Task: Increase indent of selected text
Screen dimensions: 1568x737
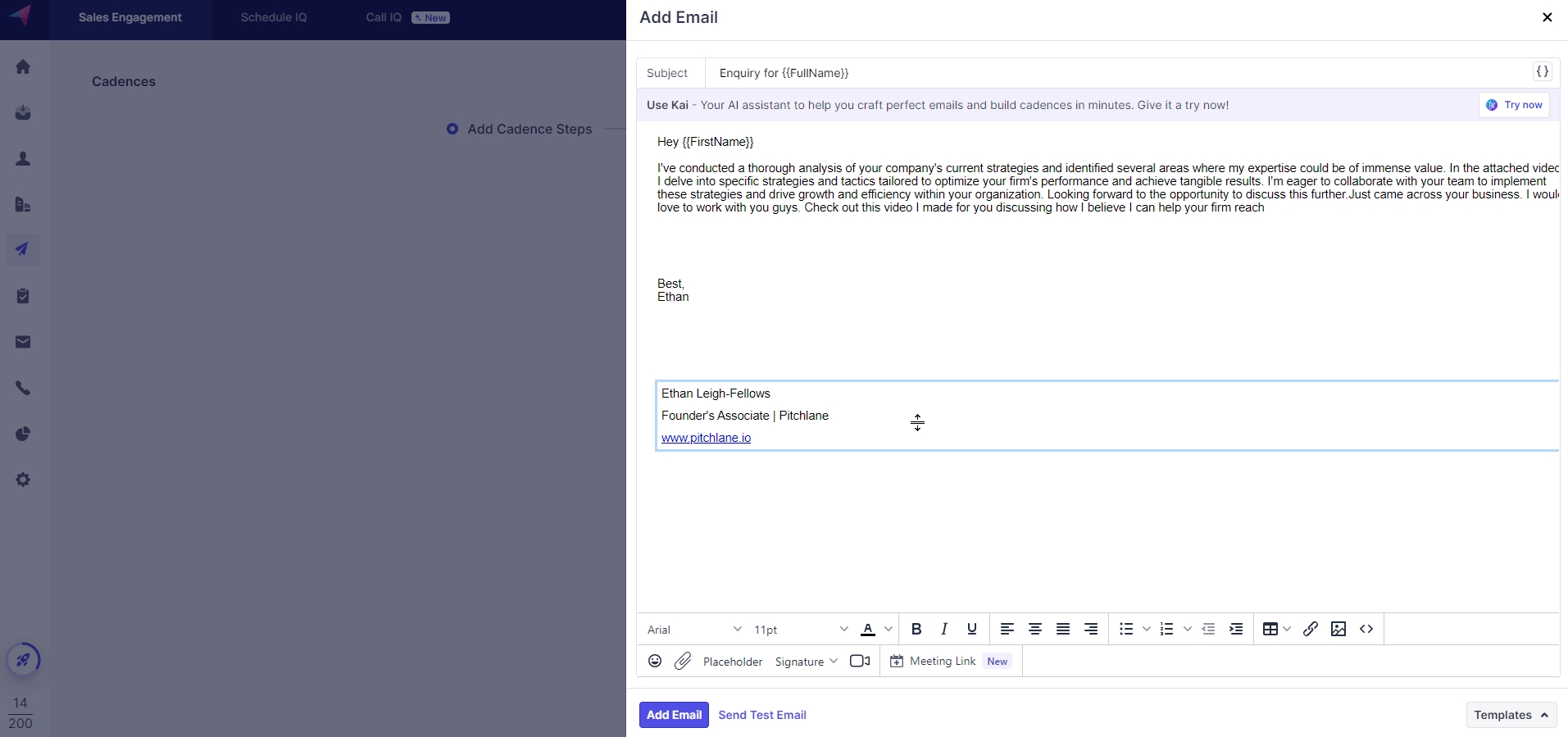Action: coord(1236,630)
